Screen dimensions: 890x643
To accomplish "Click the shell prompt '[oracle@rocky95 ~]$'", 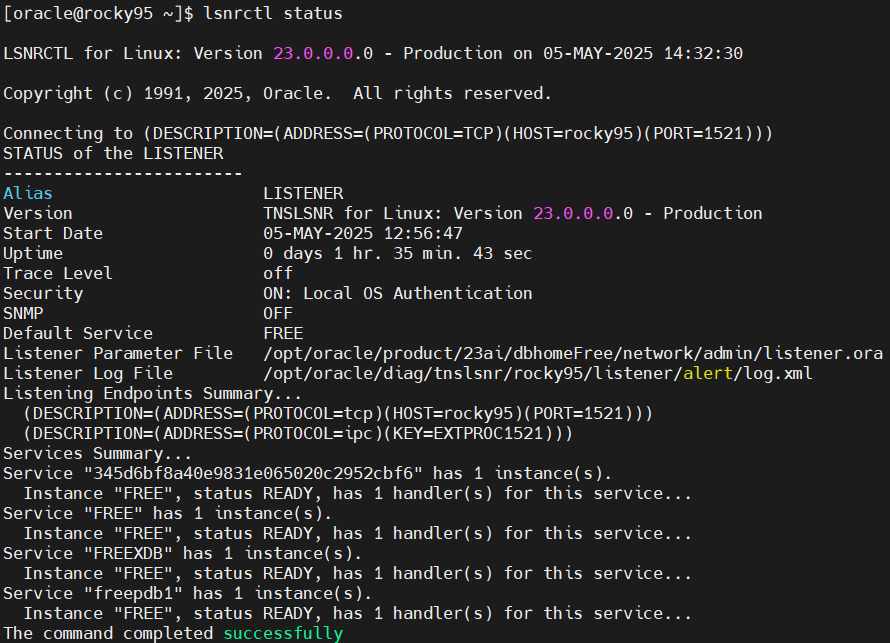I will pos(97,13).
